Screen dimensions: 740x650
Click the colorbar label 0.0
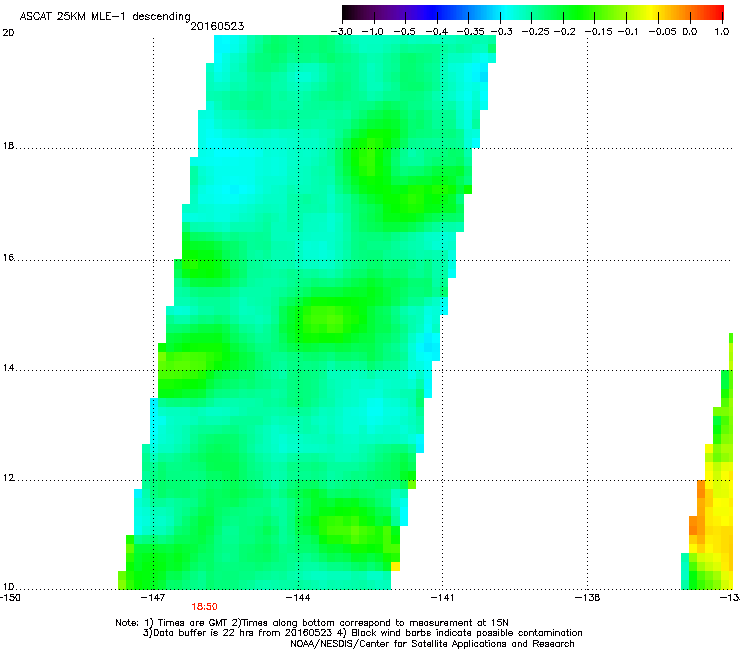(690, 32)
